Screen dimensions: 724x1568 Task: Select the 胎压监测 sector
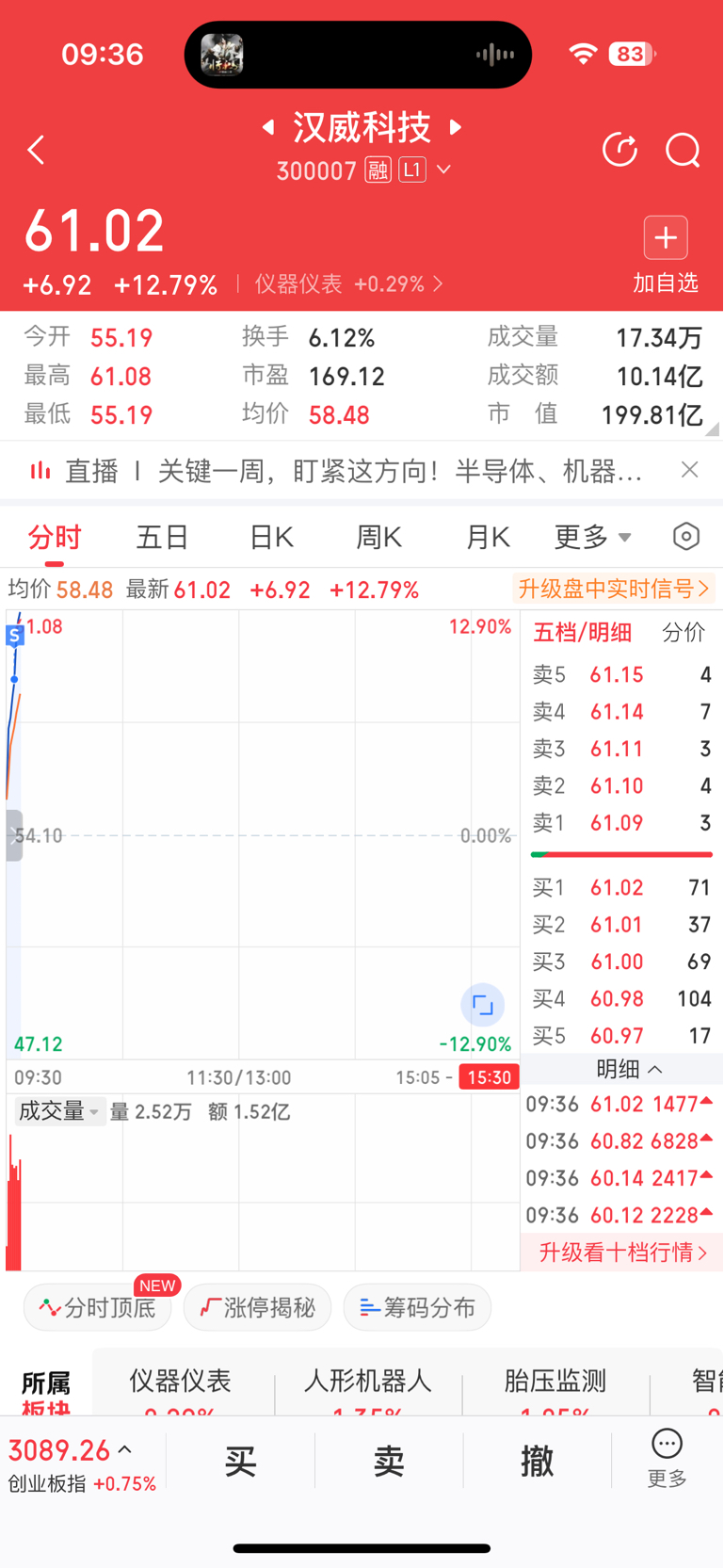555,1382
